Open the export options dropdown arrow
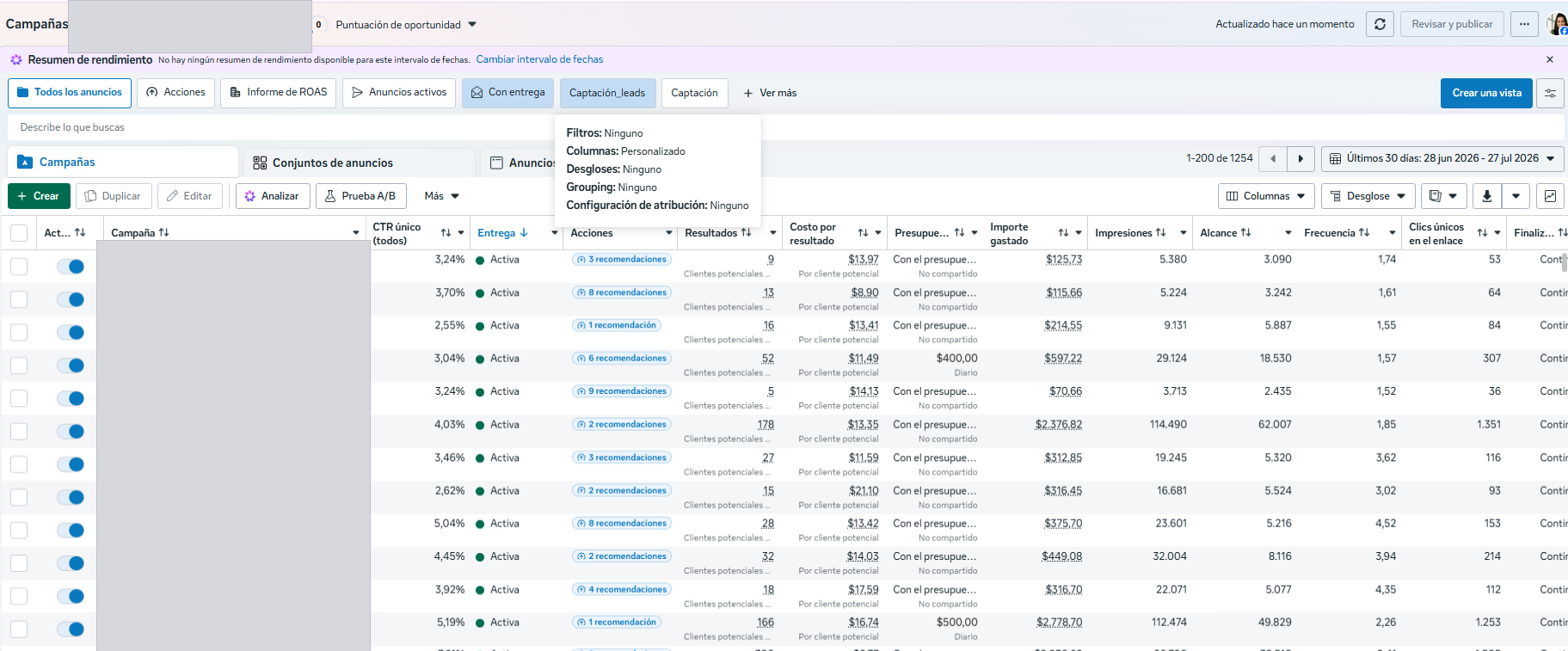The width and height of the screenshot is (1568, 651). 1516,196
